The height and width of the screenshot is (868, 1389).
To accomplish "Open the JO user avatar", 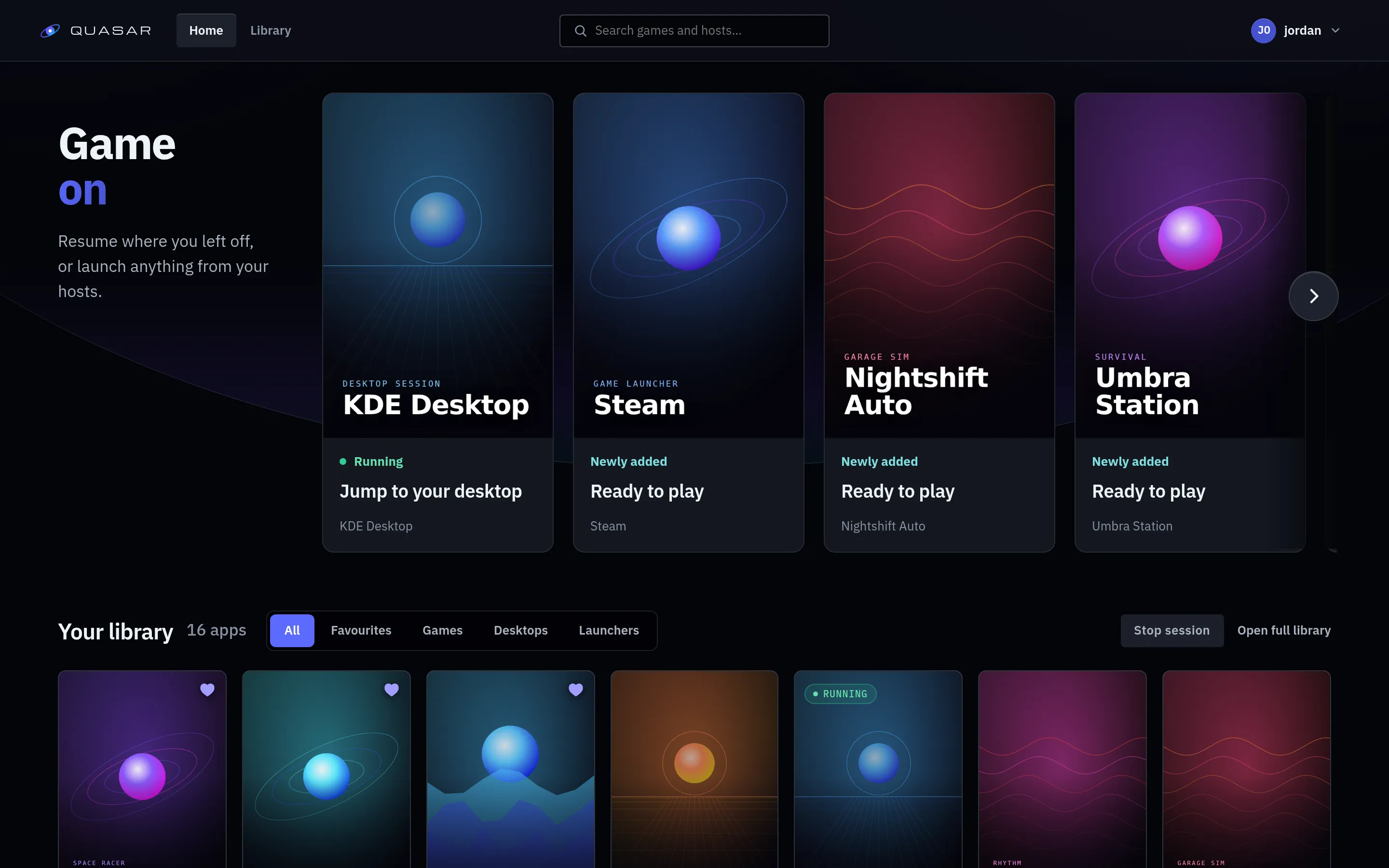I will point(1263,30).
